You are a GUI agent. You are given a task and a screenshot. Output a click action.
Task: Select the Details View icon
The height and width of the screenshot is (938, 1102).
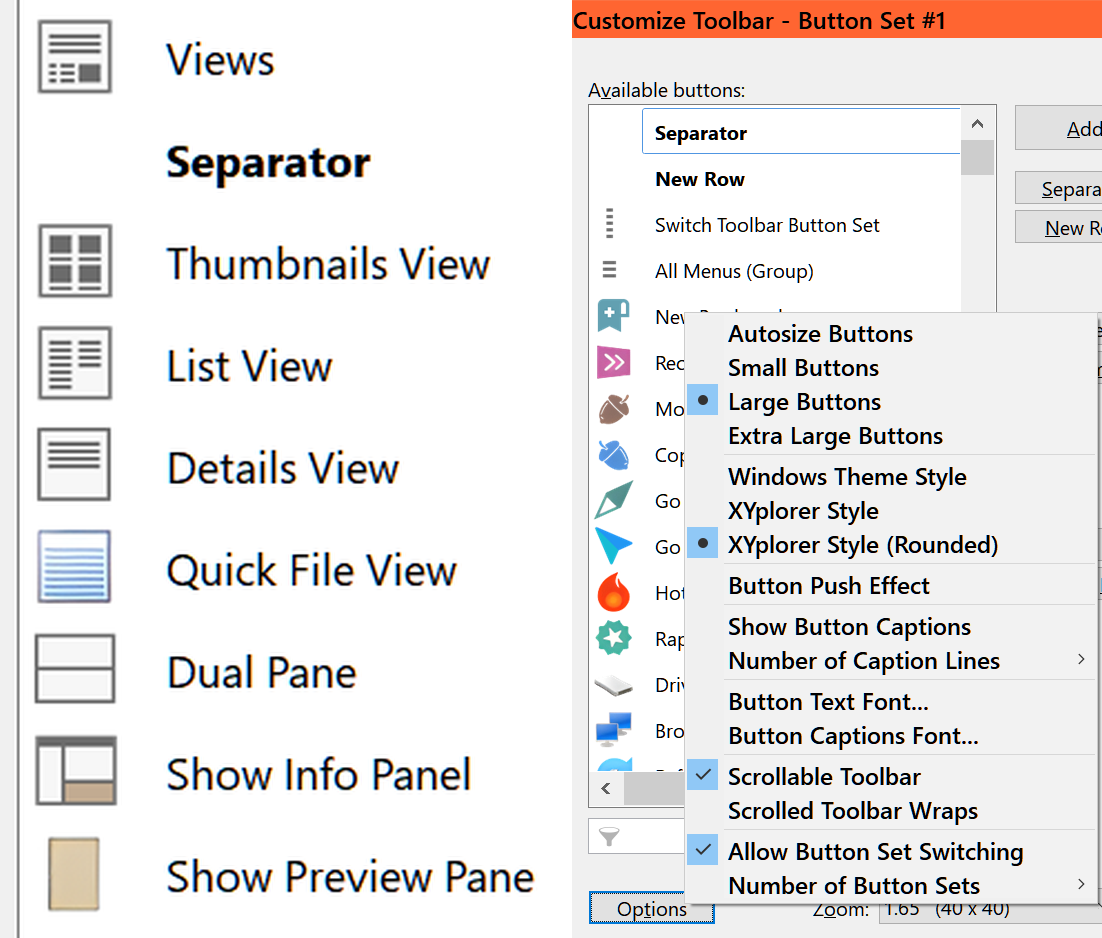tap(74, 464)
